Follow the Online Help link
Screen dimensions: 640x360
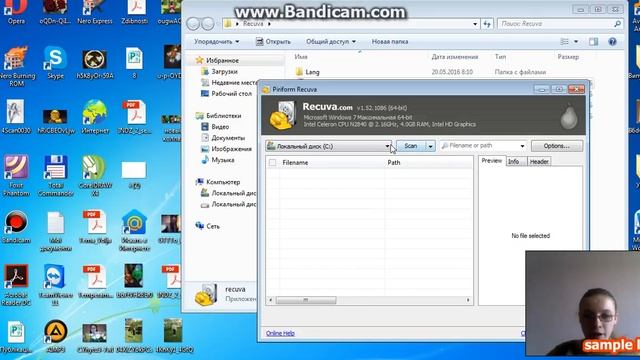pyautogui.click(x=280, y=333)
